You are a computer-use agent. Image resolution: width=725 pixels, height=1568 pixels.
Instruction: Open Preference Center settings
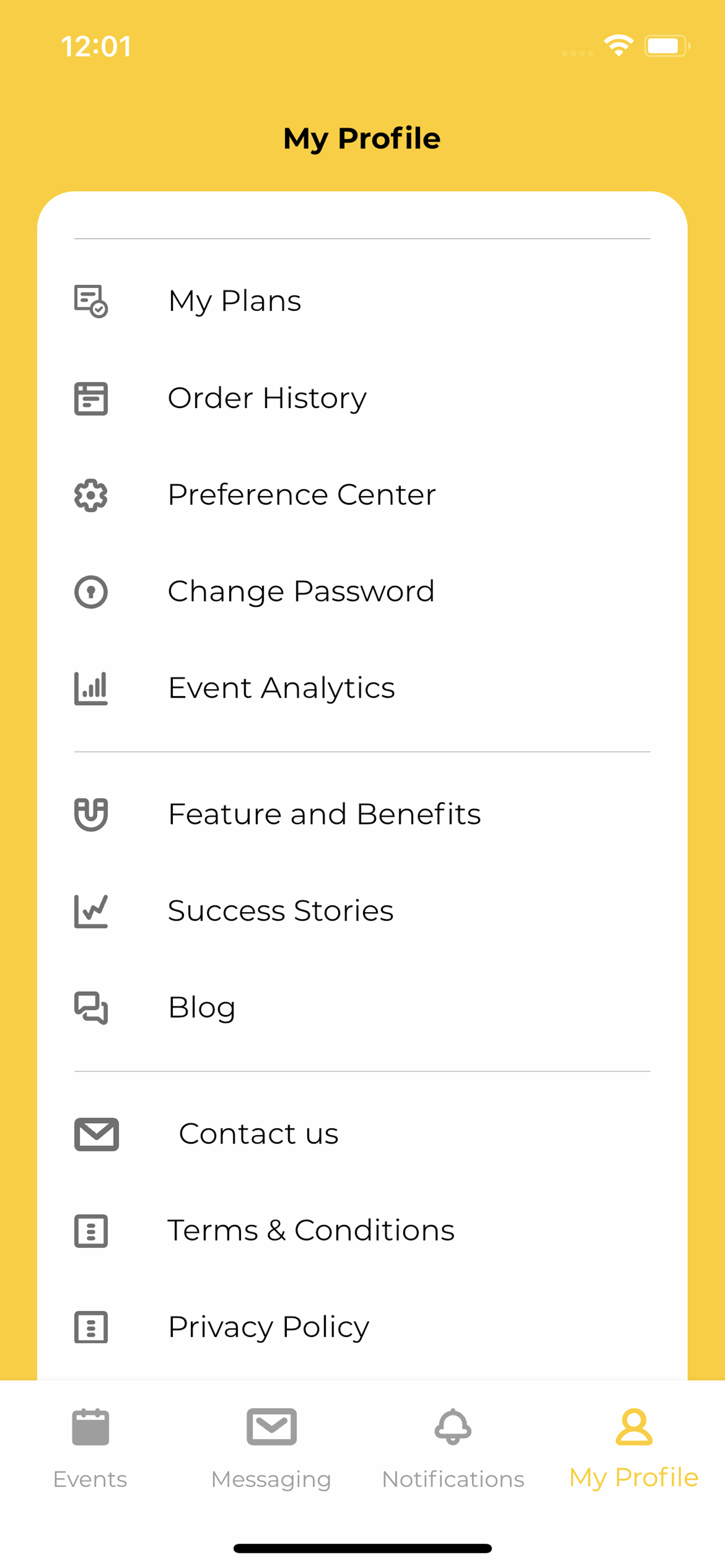pos(302,495)
